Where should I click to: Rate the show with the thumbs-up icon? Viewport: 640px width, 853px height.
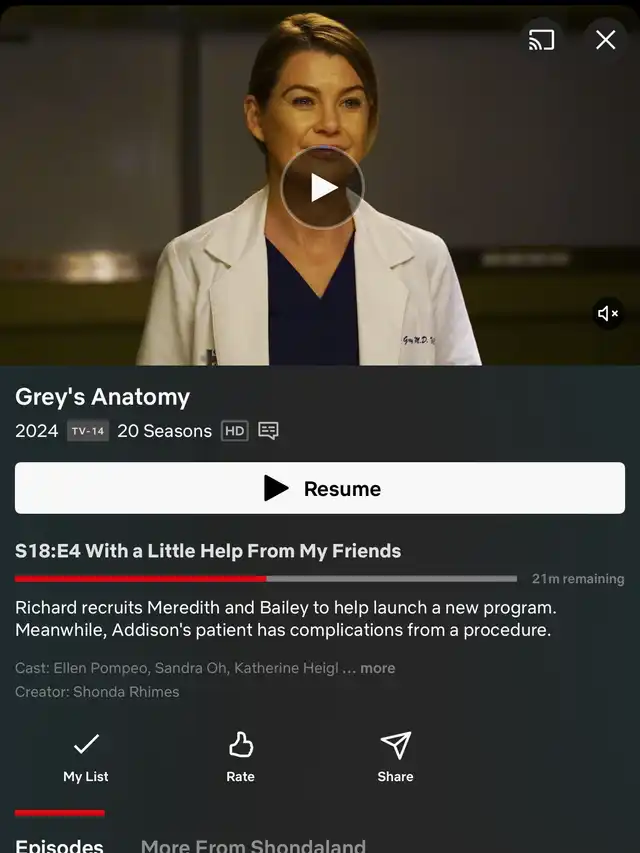pyautogui.click(x=241, y=757)
